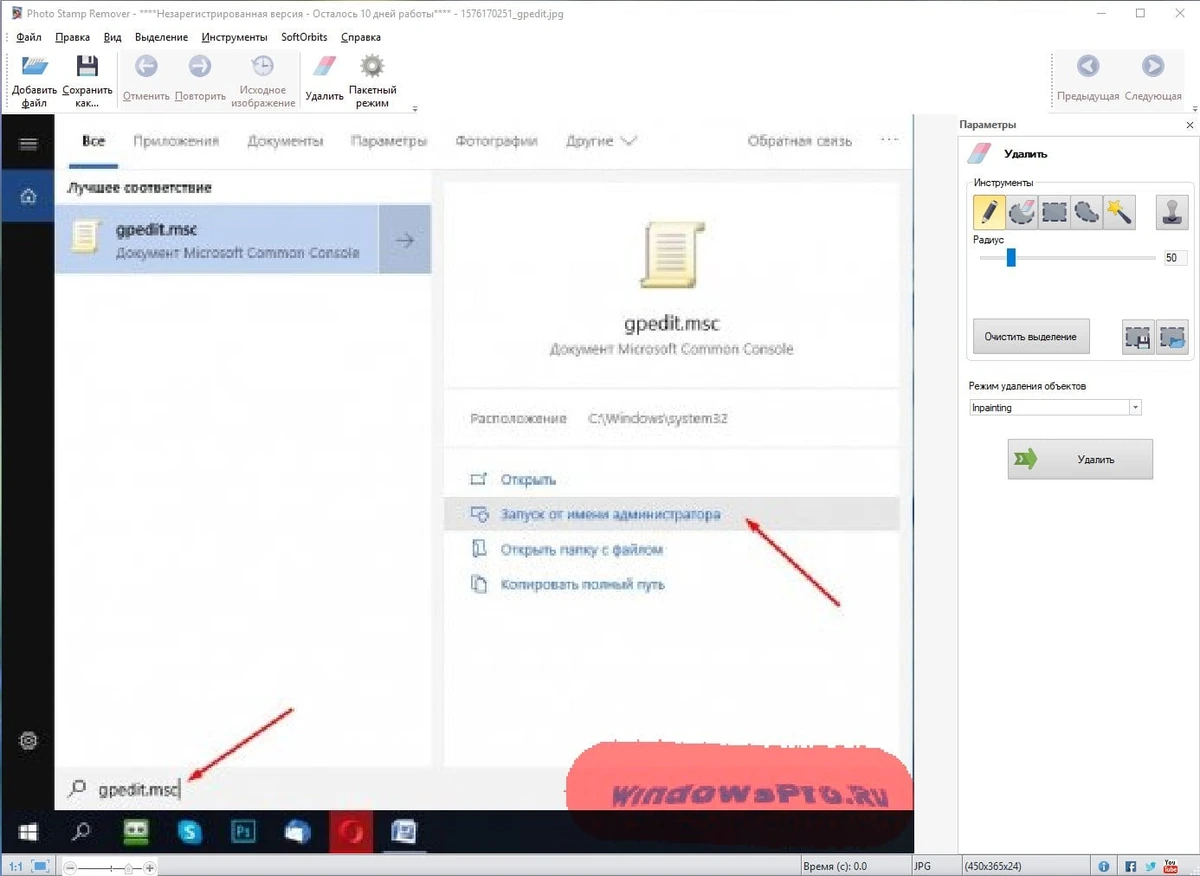Click the Save as floppy disk icon
This screenshot has height=876, width=1200.
pos(87,67)
